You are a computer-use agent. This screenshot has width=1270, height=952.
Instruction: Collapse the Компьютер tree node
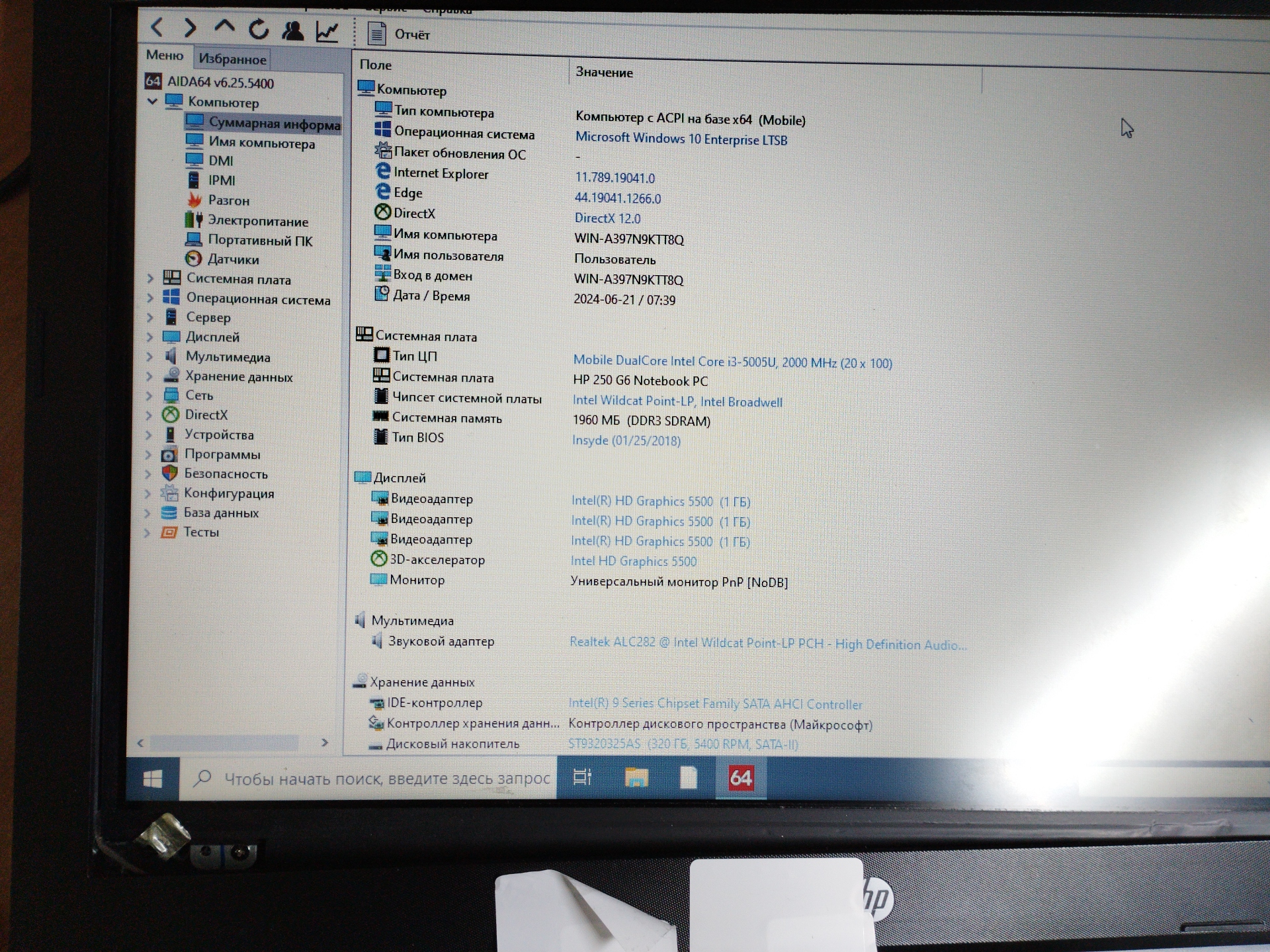point(152,101)
